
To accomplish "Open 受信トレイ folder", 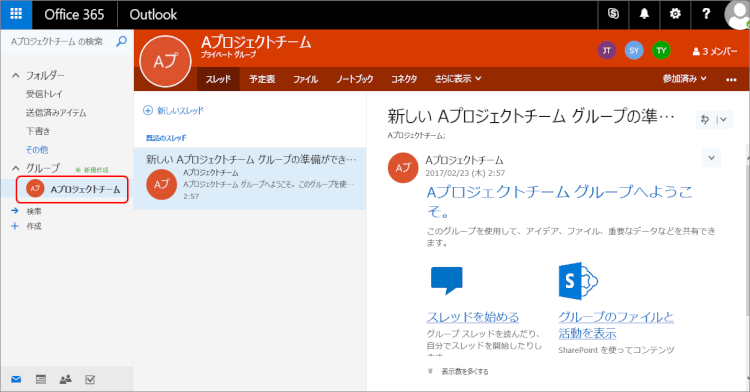I will tap(44, 94).
